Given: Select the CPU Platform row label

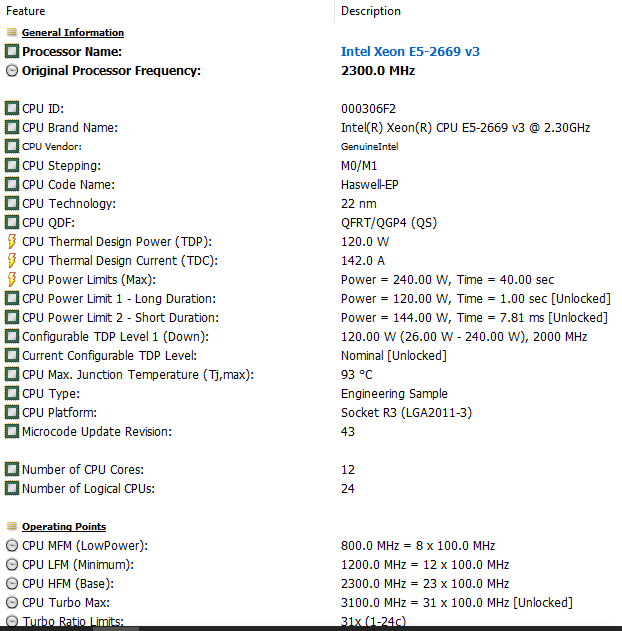Looking at the screenshot, I should [x=59, y=413].
